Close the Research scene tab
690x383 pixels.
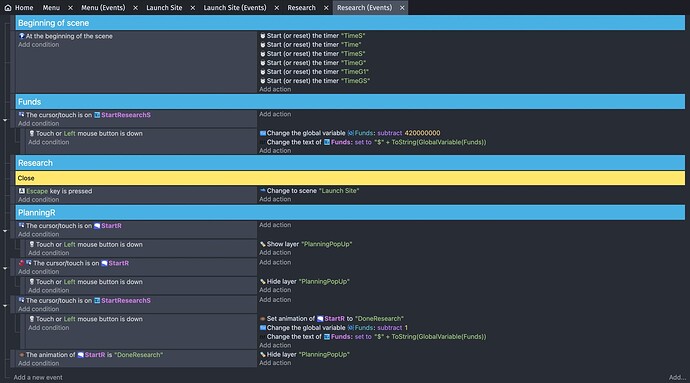coord(326,8)
